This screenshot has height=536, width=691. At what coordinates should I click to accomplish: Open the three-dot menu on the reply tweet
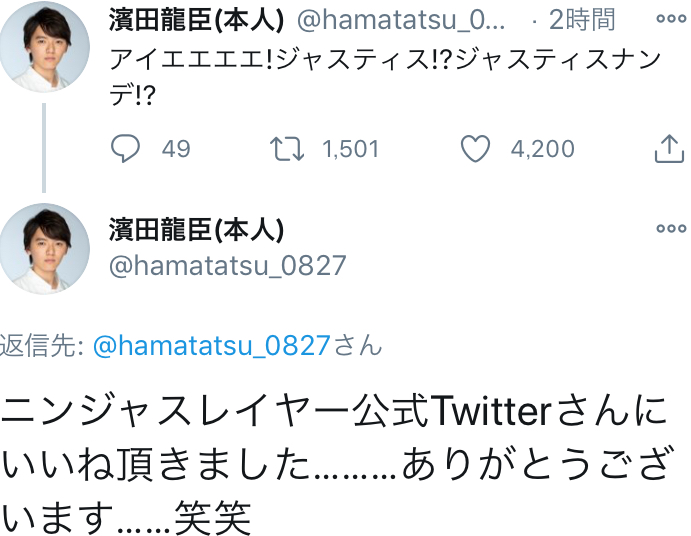coord(670,228)
